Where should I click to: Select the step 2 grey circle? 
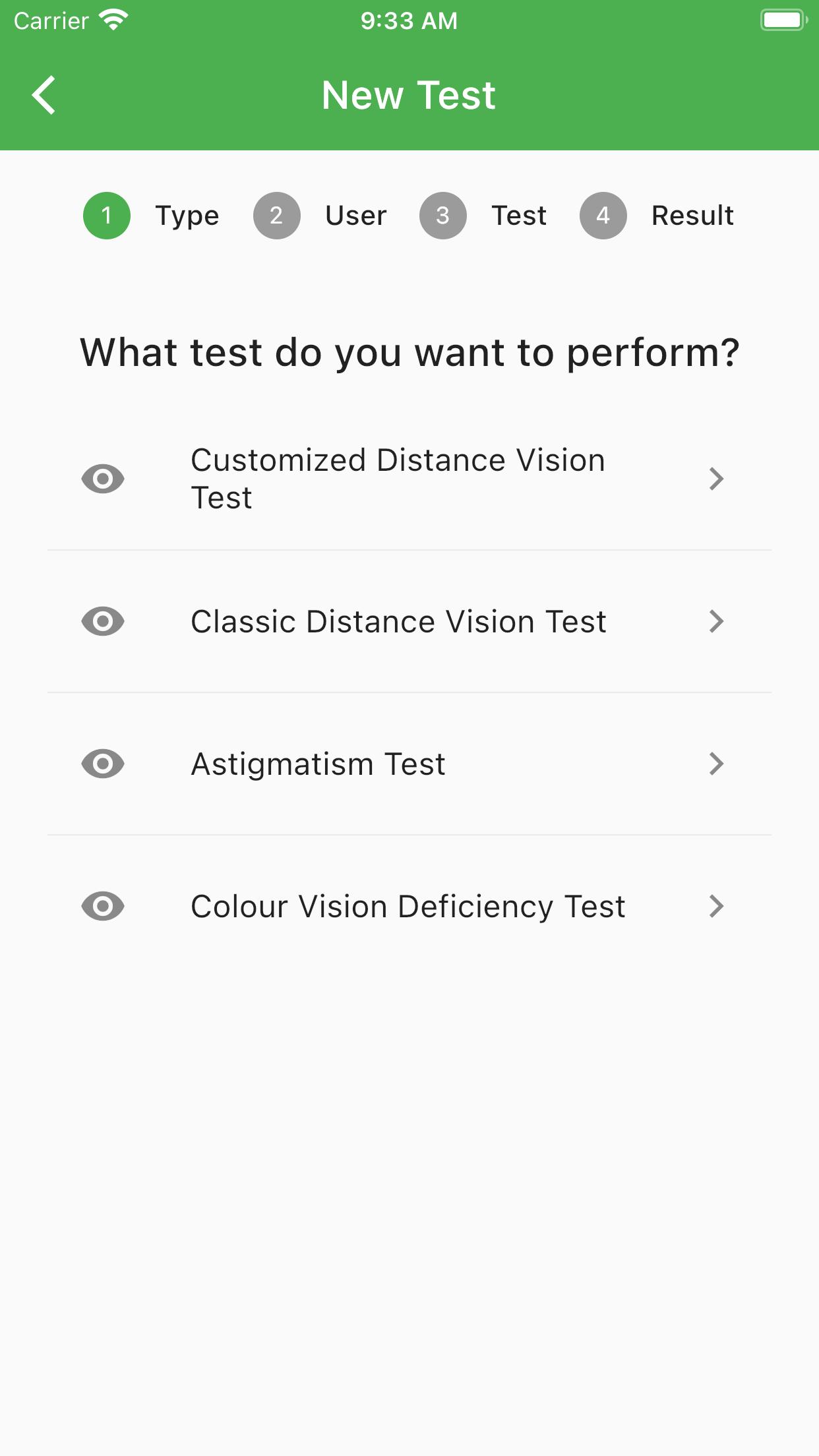tap(277, 216)
